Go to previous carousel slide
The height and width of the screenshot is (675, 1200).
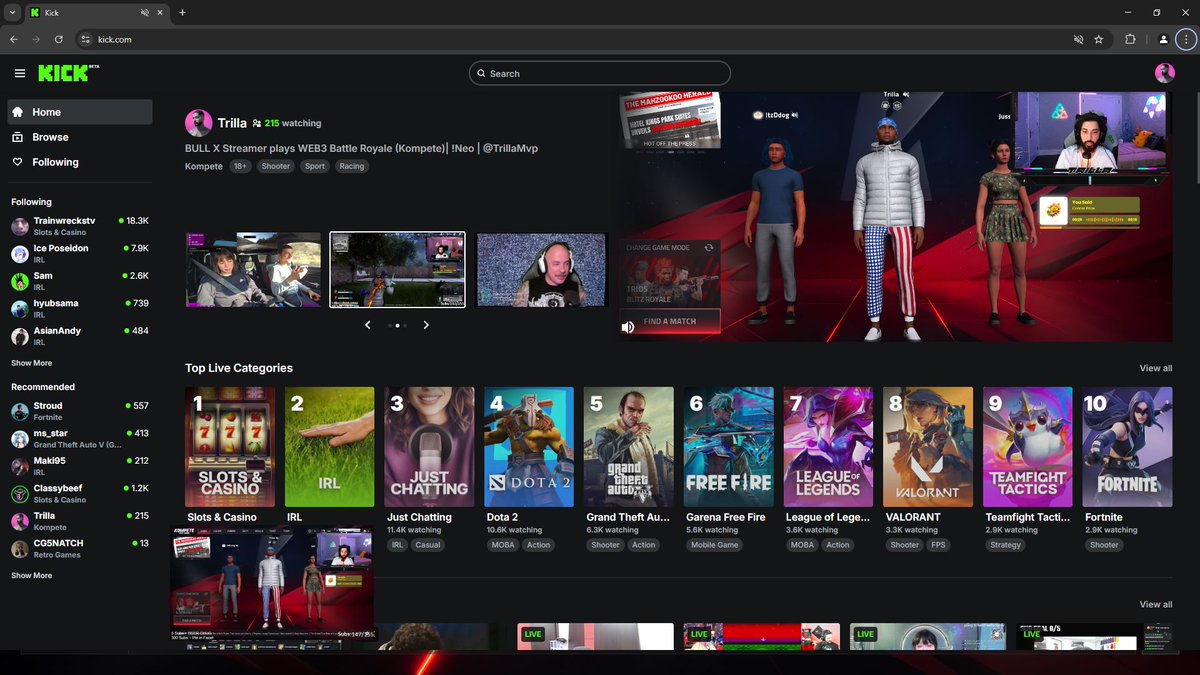tap(368, 325)
